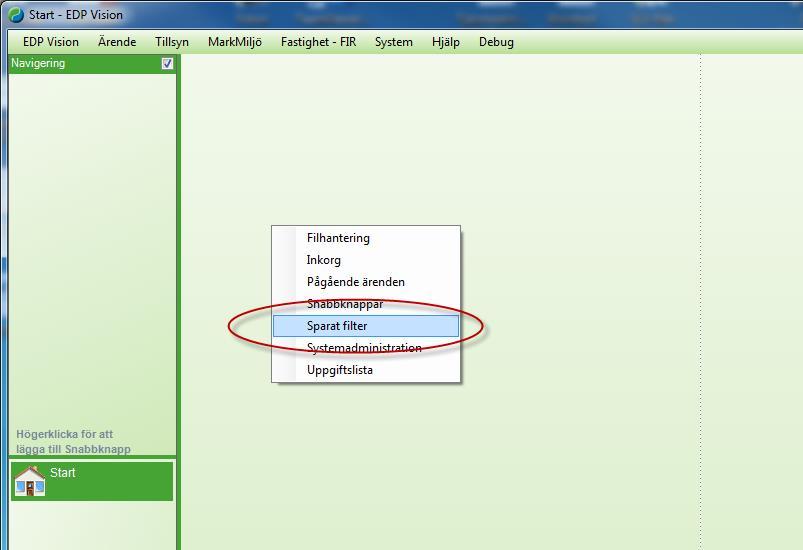This screenshot has height=550, width=803.
Task: Open the Hjälp menu
Action: coord(446,42)
